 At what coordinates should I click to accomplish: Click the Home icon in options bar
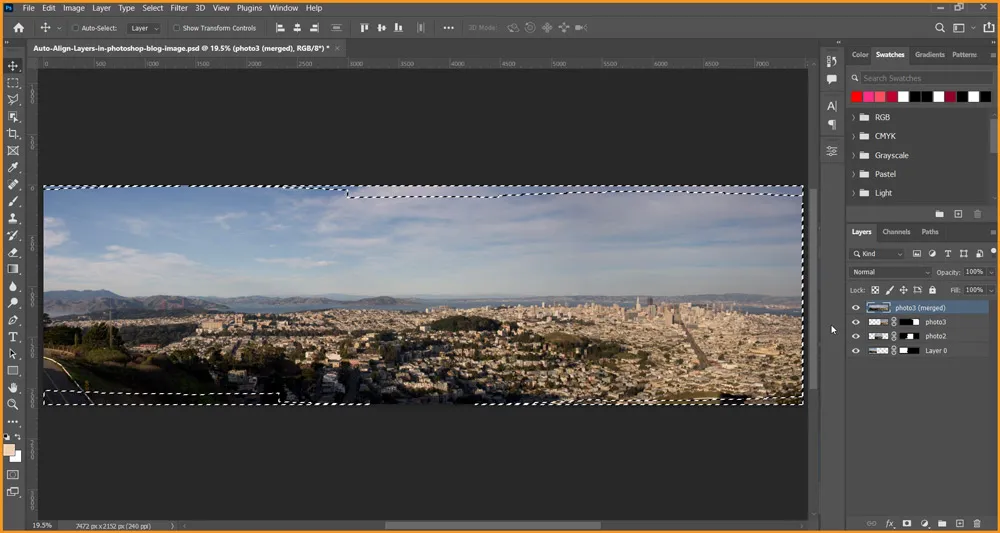18,28
